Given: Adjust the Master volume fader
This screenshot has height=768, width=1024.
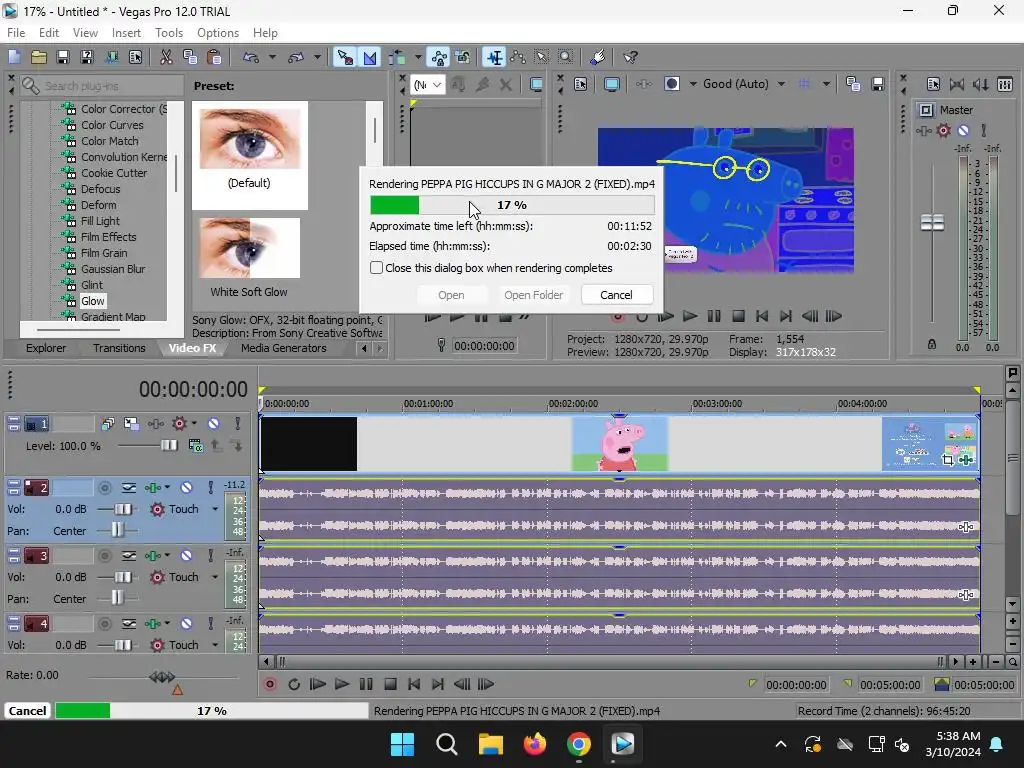Looking at the screenshot, I should pyautogui.click(x=933, y=223).
